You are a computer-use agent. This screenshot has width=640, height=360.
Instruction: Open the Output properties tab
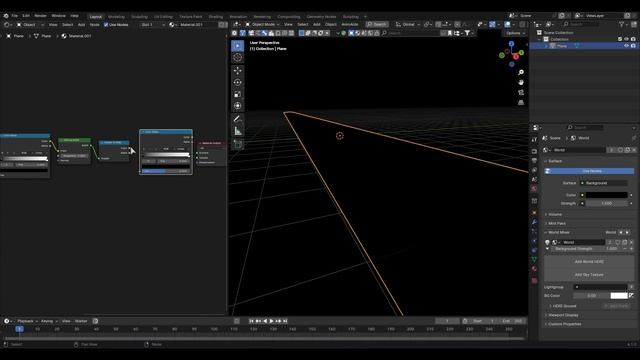534,161
